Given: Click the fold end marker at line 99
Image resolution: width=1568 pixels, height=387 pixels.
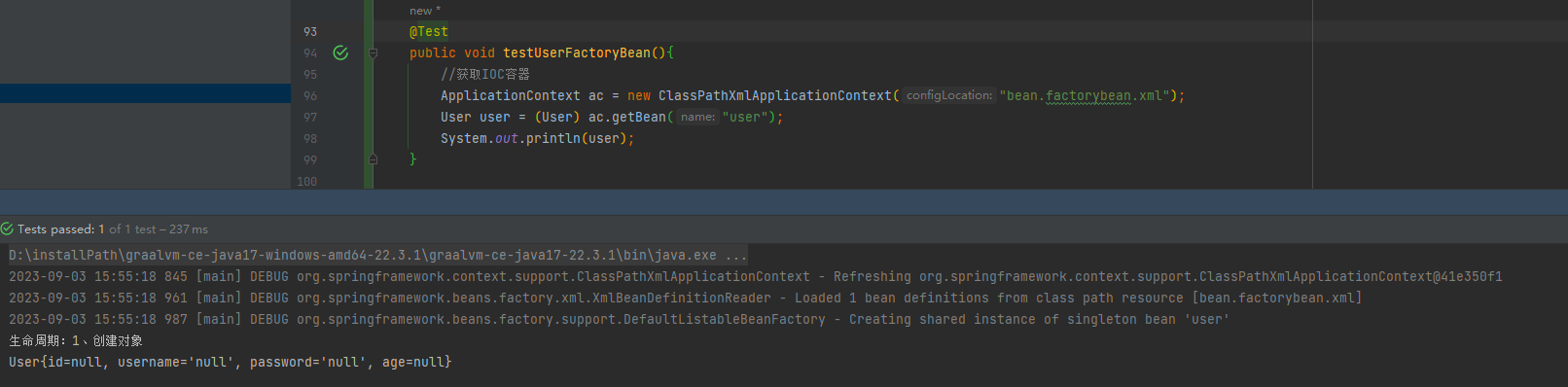Looking at the screenshot, I should tap(373, 159).
